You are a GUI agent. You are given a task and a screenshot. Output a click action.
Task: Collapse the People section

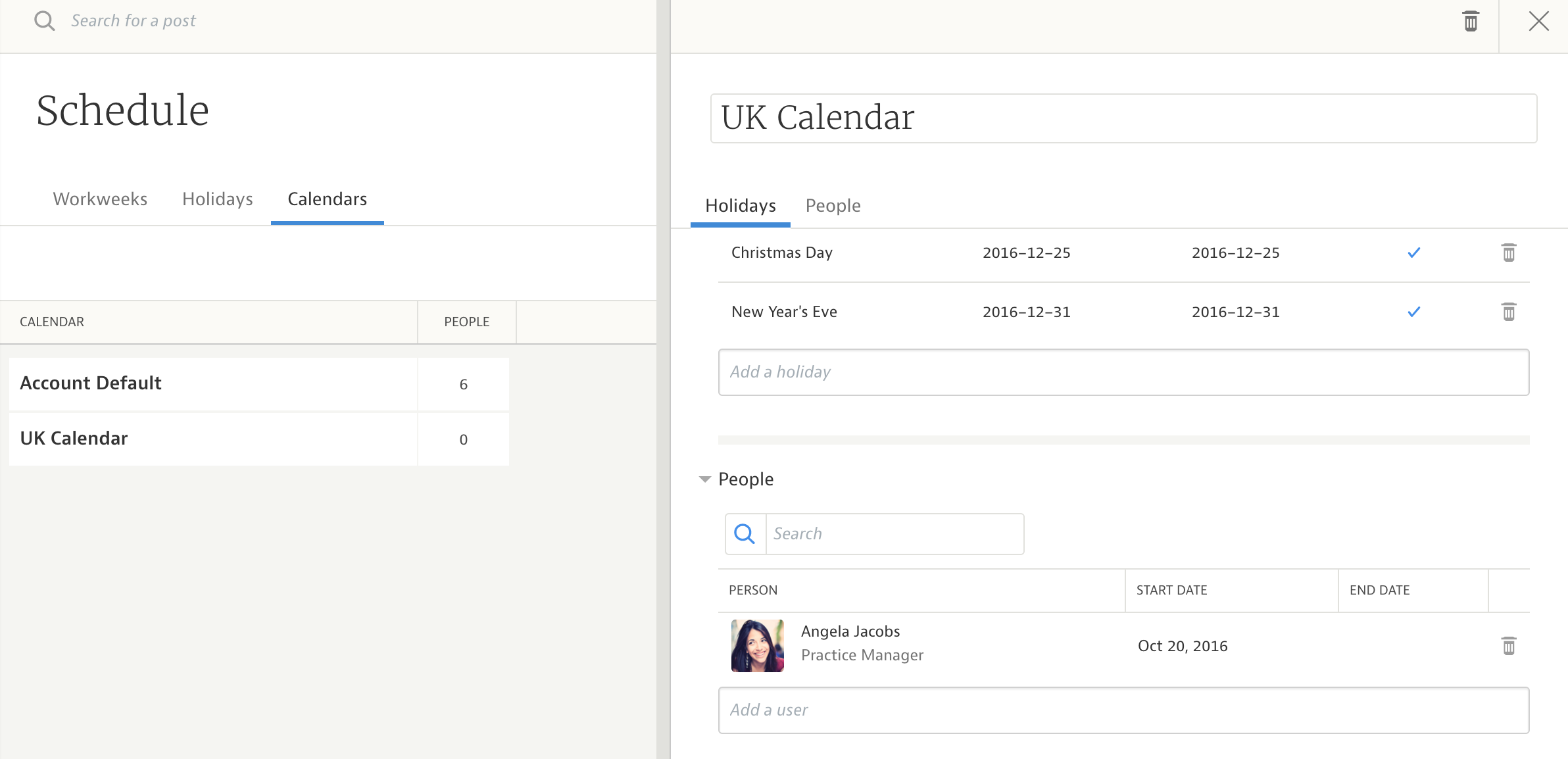(x=705, y=479)
